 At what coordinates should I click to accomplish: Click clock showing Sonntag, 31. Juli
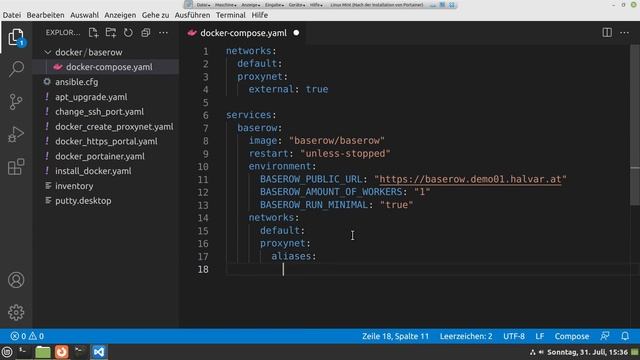click(x=587, y=352)
